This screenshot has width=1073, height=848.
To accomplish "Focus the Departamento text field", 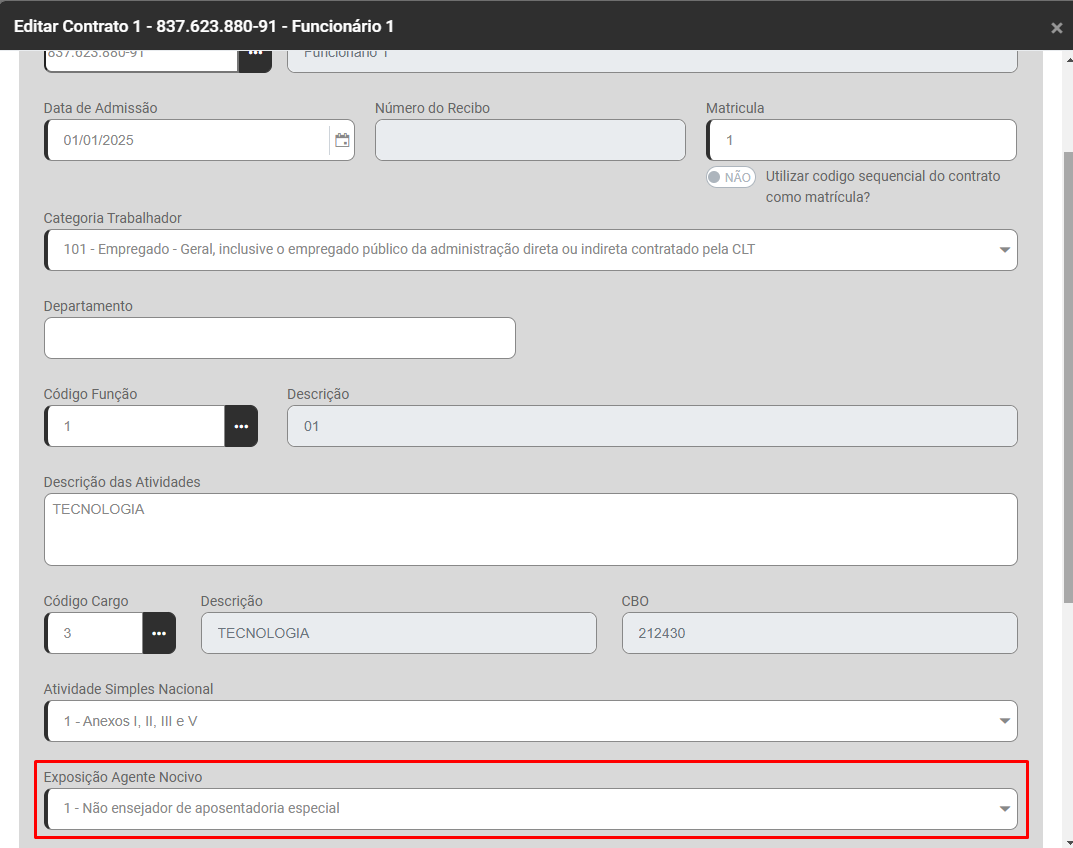I will click(x=280, y=338).
